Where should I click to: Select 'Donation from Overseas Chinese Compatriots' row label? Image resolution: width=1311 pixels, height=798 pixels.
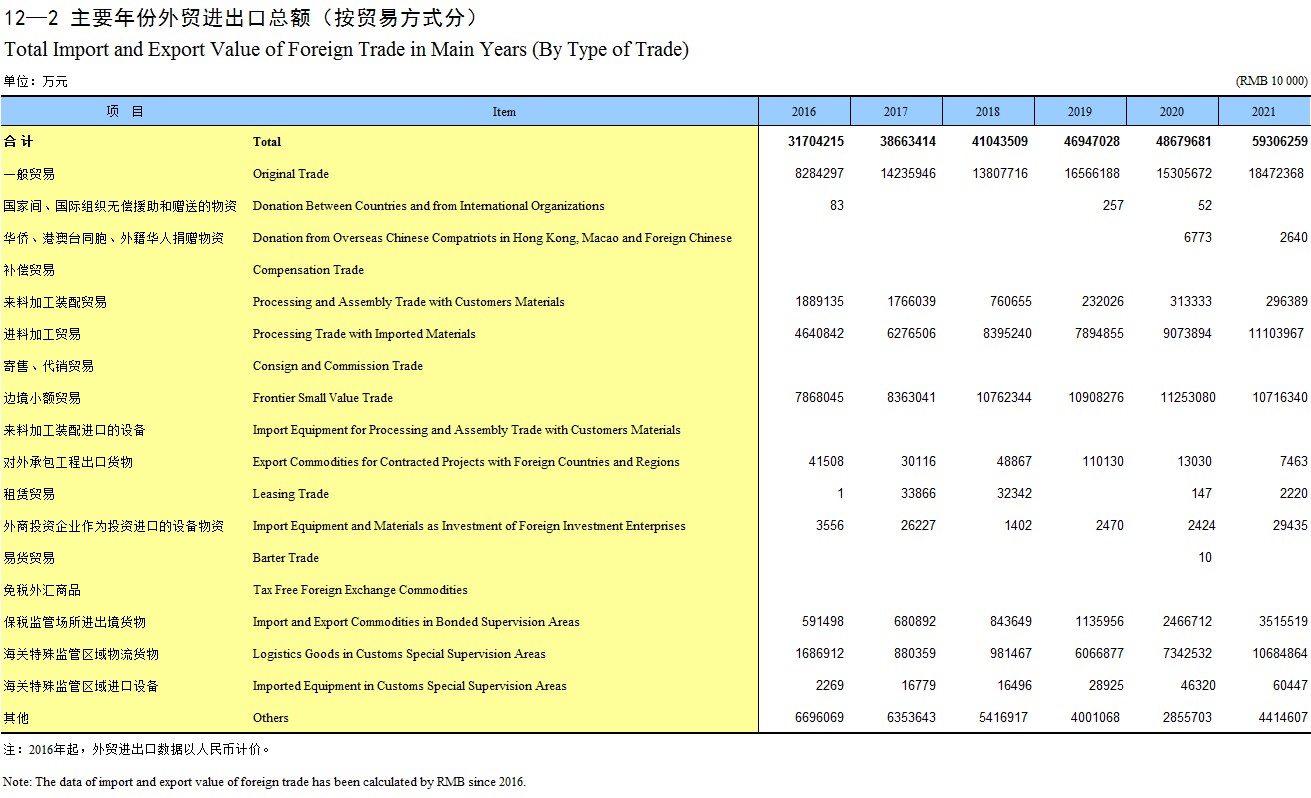coord(492,238)
